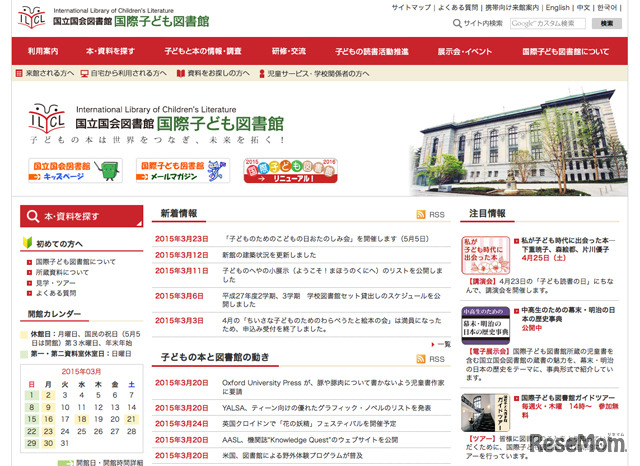Click the RSS icon for 新着情報
Screen dimensions: 640x466
tap(421, 215)
